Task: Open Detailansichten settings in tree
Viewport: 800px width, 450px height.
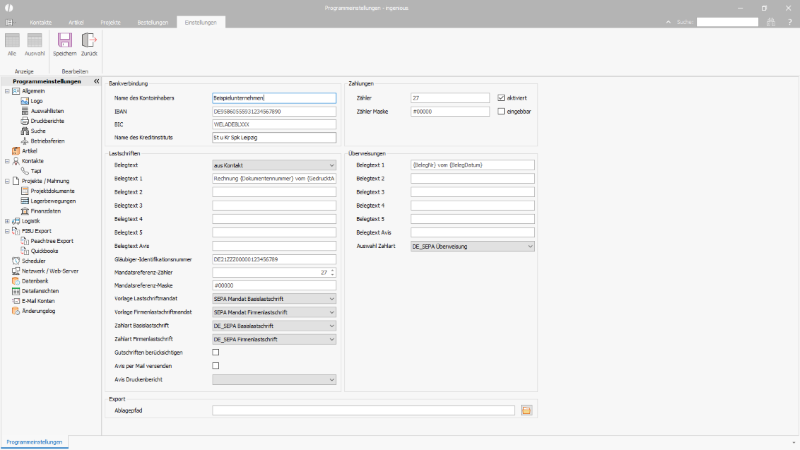Action: (40, 291)
